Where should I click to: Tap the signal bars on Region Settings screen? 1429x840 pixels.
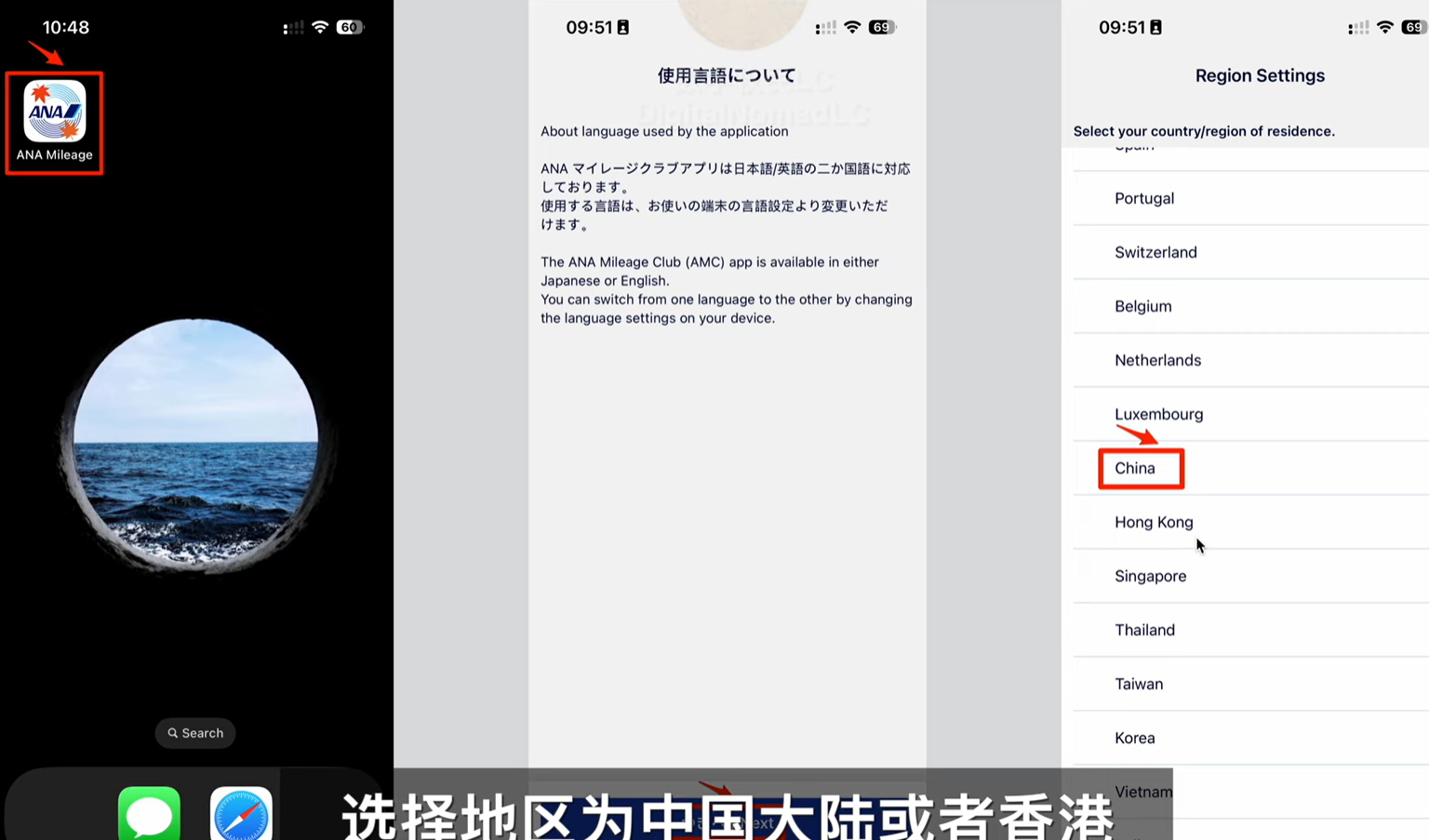[1358, 28]
